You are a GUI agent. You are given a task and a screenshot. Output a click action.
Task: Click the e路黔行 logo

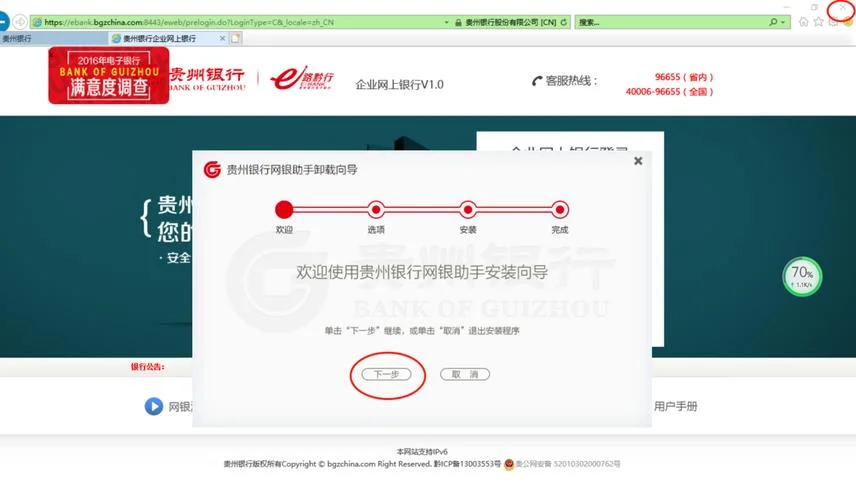click(302, 78)
